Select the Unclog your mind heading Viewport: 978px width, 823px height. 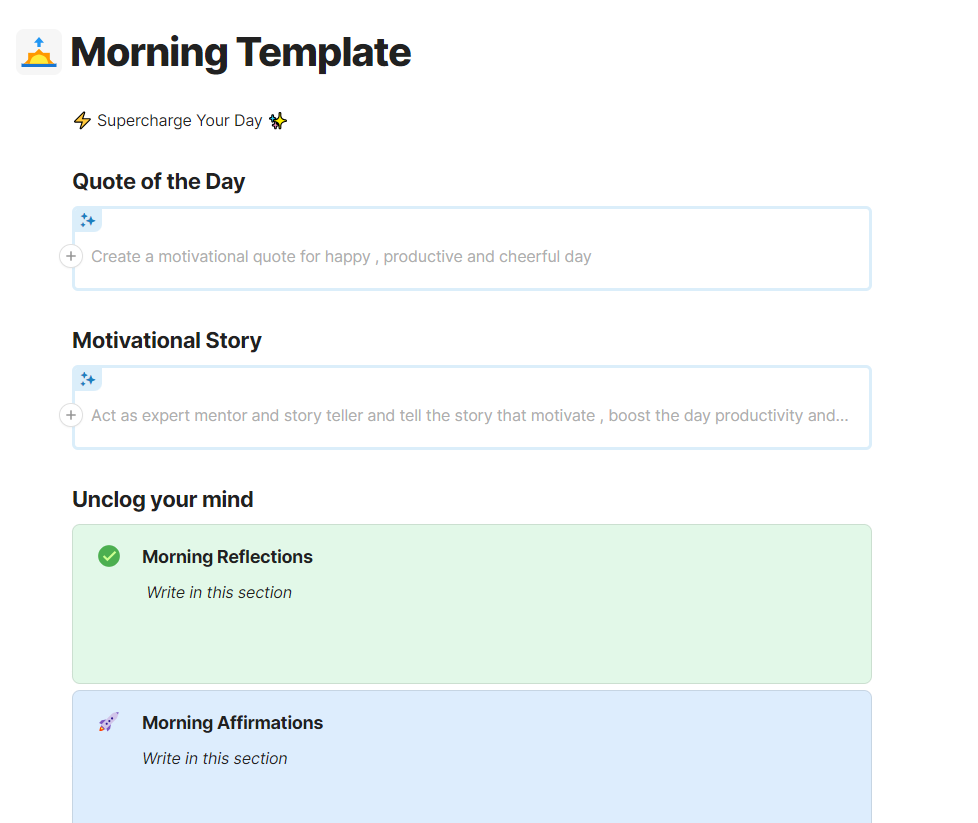click(162, 499)
